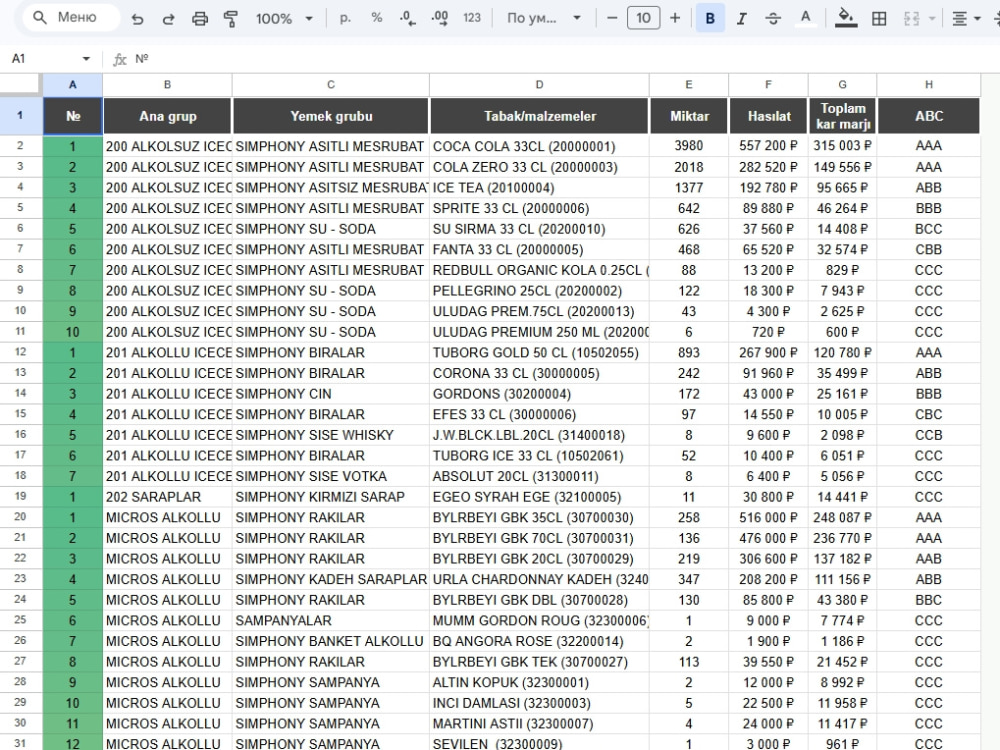Click cell 'EGEO SYRAH EGE (32100005)'
Viewport: 1000px width, 750px height.
click(539, 497)
